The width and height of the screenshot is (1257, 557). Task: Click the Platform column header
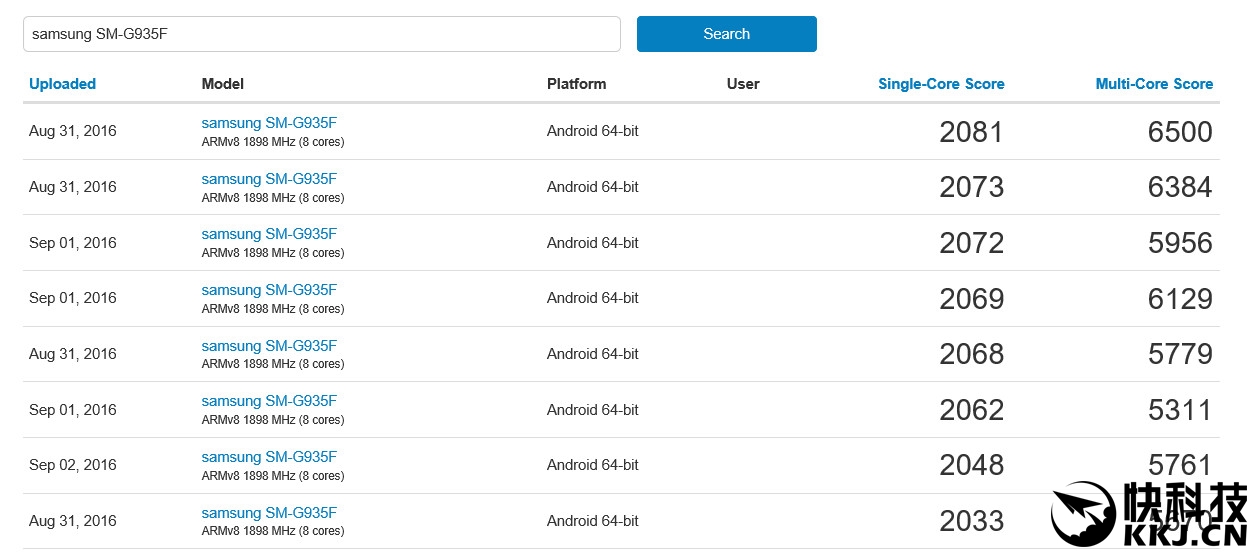point(576,84)
